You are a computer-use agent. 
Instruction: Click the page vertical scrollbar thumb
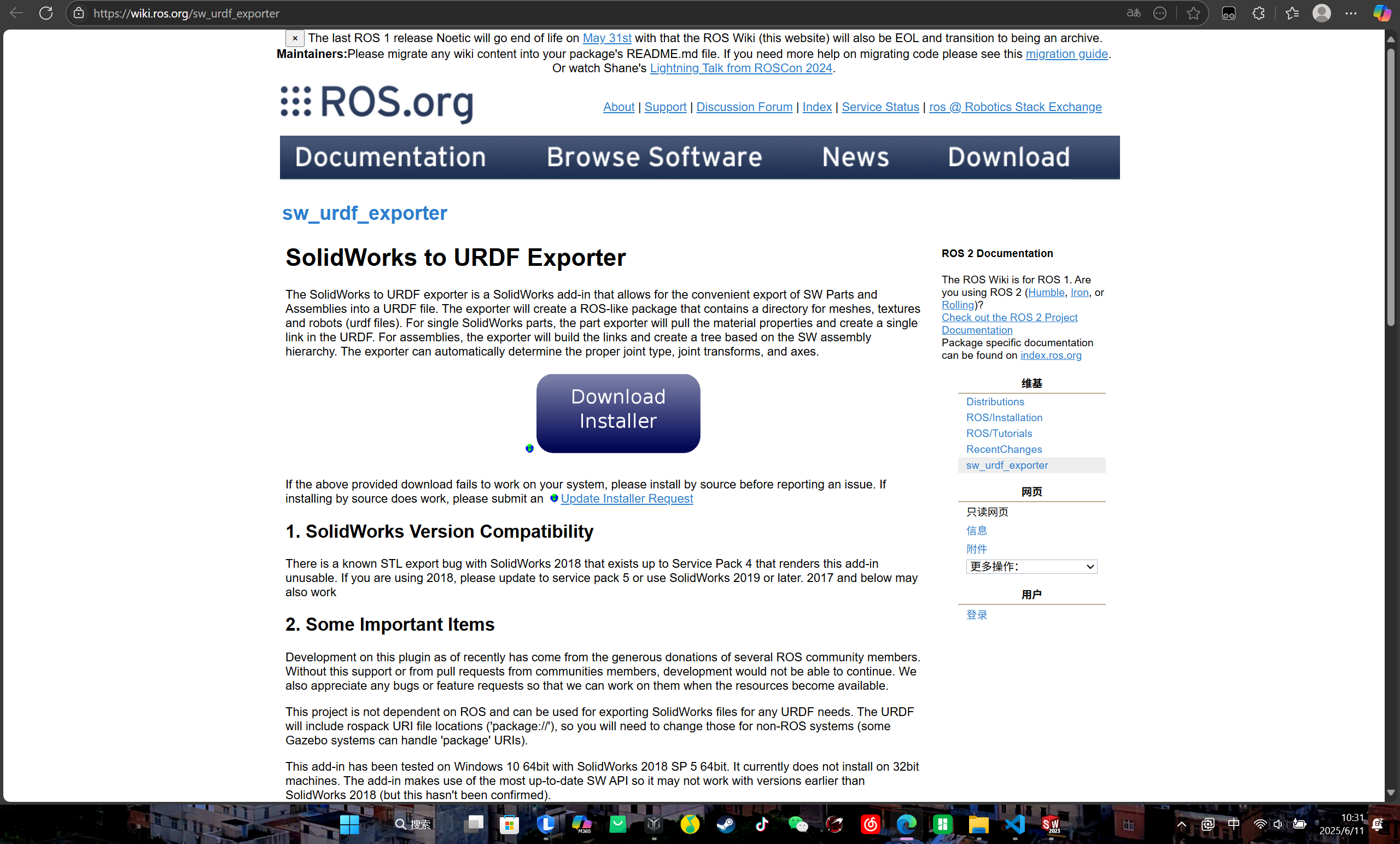(1390, 188)
